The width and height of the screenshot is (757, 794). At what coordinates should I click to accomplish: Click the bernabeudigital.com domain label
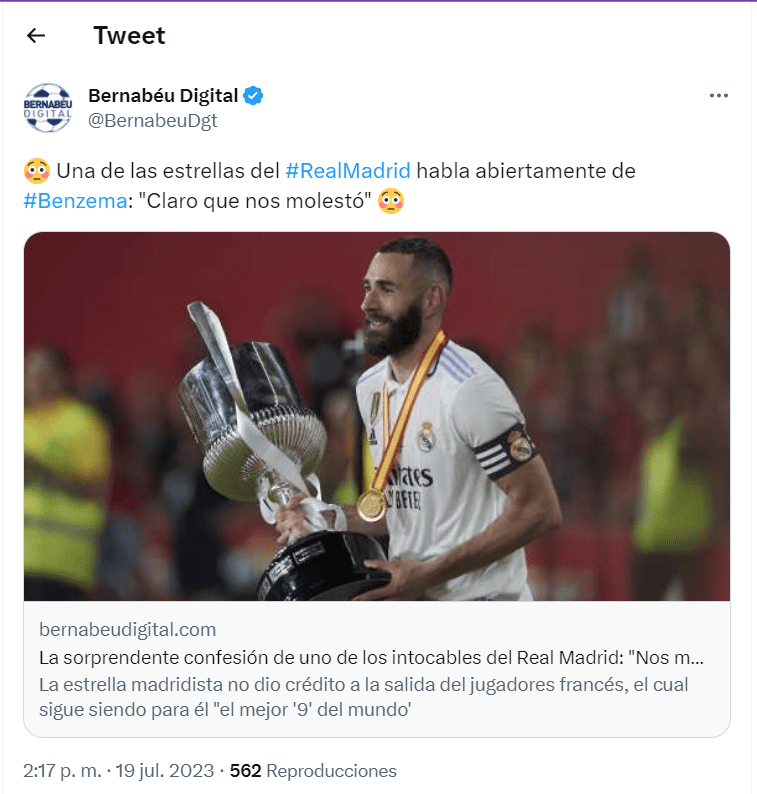tap(128, 629)
